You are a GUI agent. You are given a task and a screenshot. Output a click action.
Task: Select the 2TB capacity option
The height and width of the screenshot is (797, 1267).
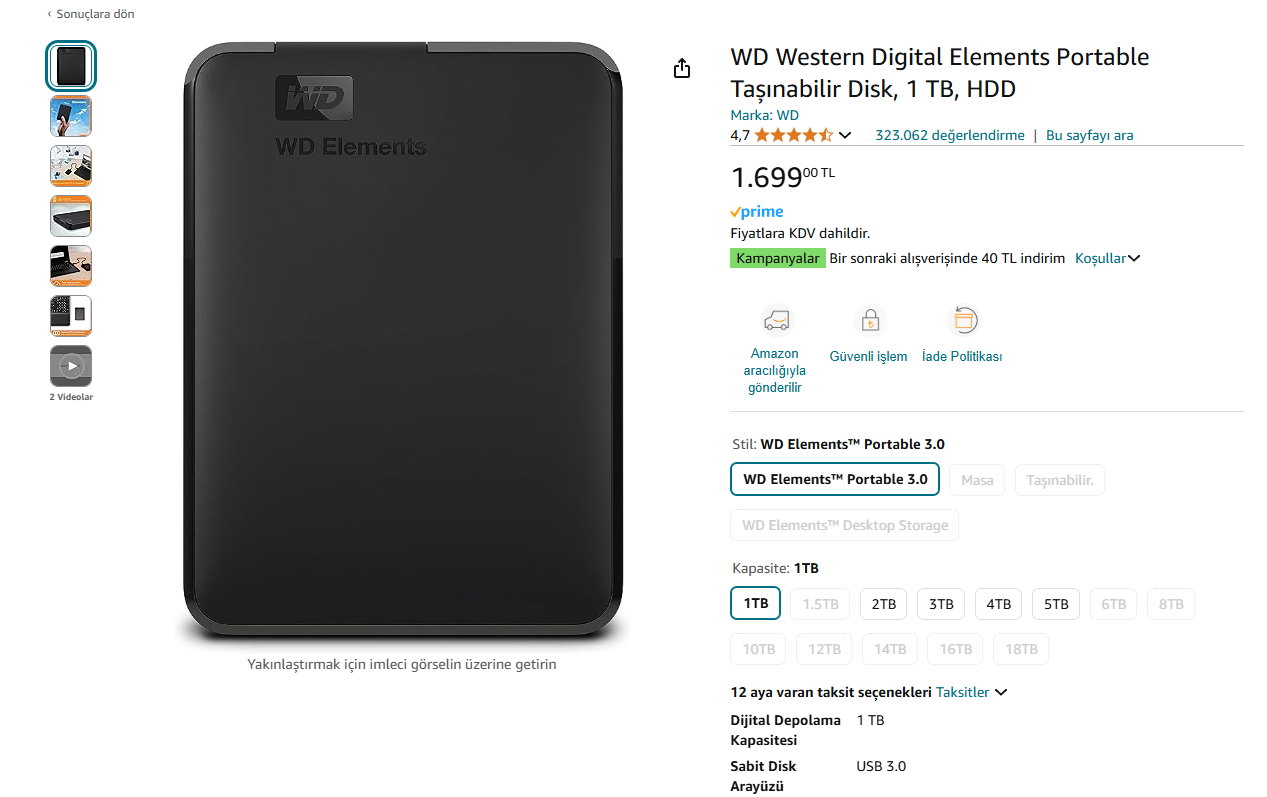pyautogui.click(x=883, y=604)
